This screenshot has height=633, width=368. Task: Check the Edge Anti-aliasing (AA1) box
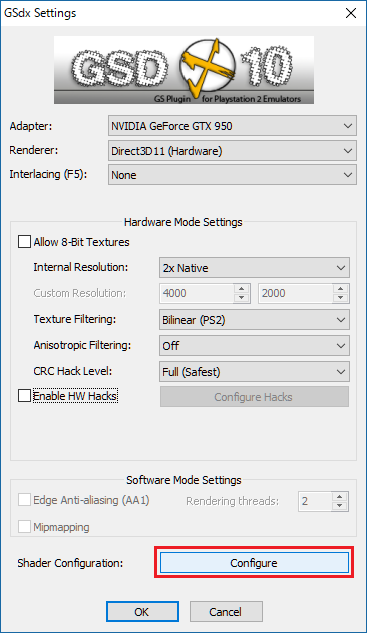pos(24,500)
